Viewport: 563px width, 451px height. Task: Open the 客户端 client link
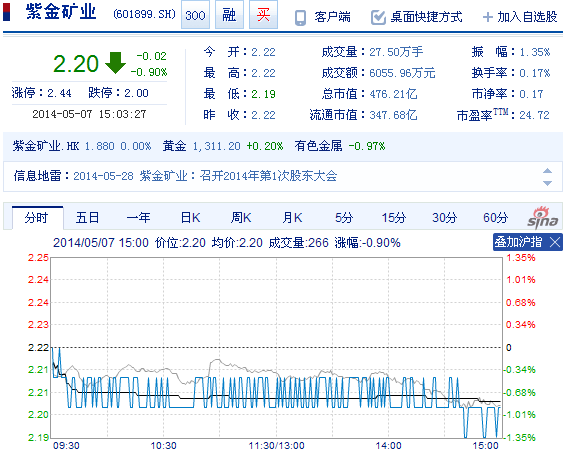click(332, 17)
